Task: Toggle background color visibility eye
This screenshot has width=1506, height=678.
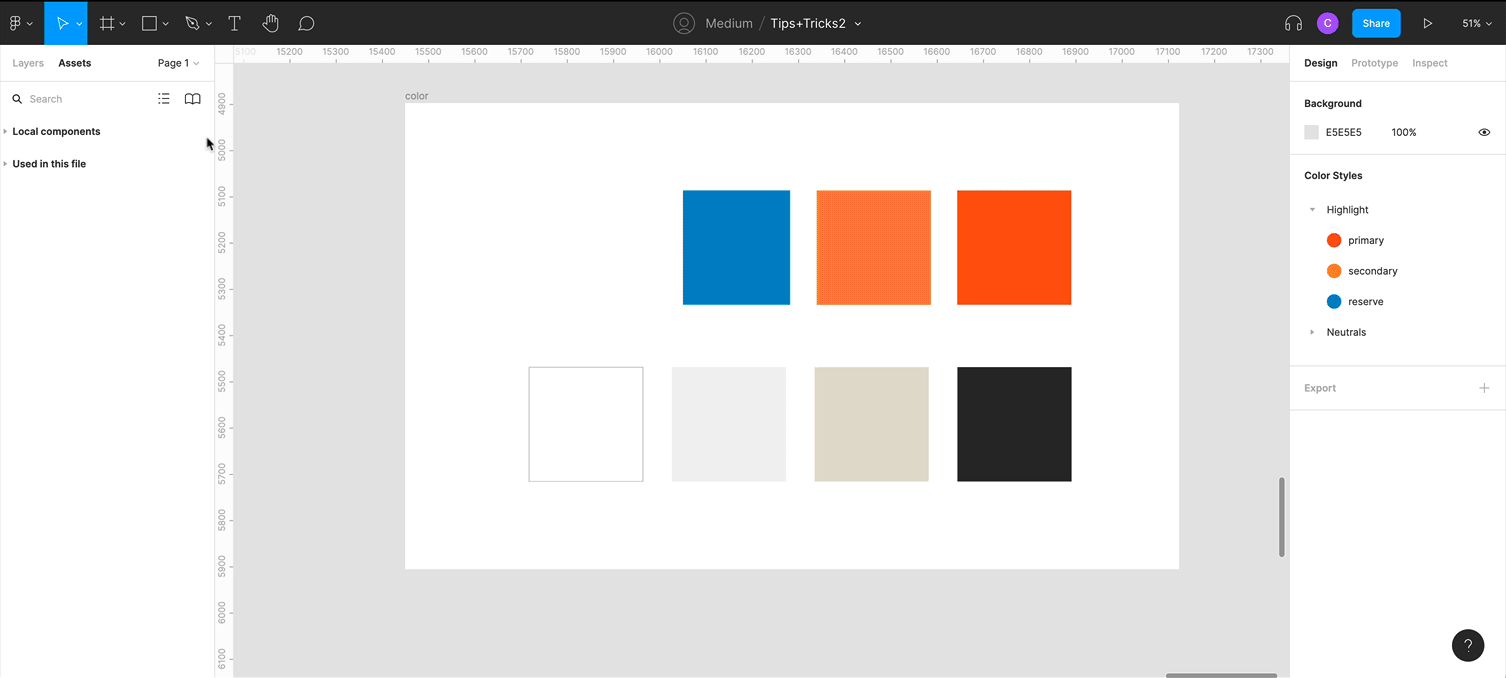Action: click(x=1484, y=132)
